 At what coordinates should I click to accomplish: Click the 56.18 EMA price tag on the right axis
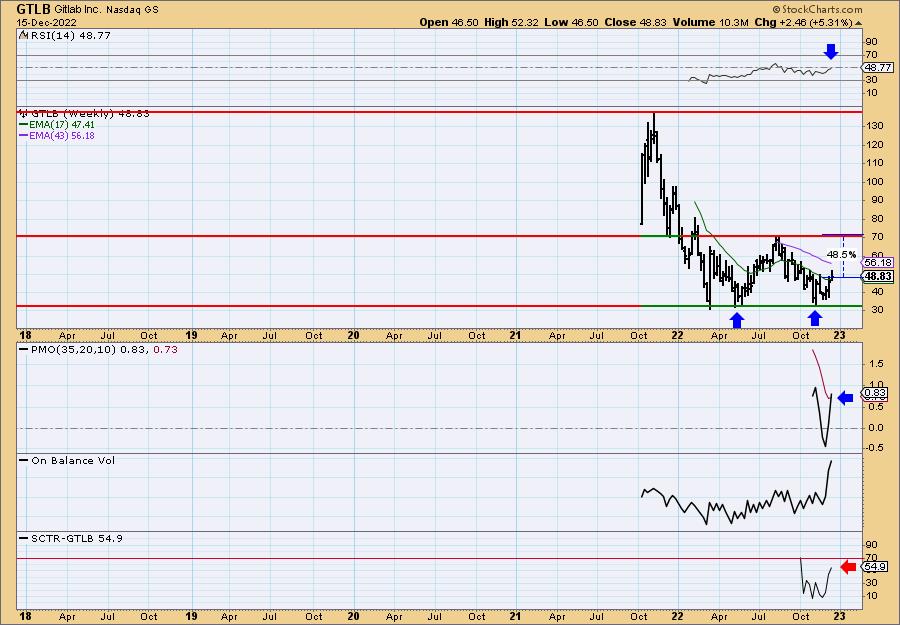(878, 262)
